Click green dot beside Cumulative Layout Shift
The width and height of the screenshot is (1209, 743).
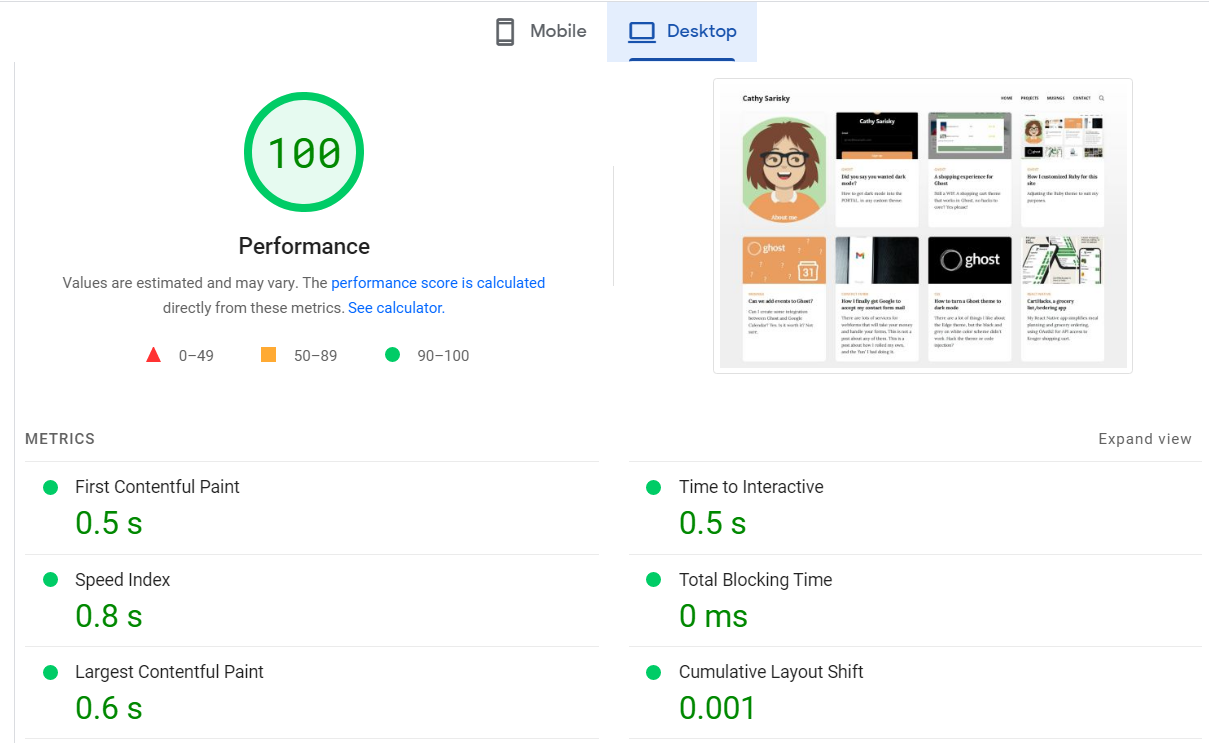[x=654, y=672]
